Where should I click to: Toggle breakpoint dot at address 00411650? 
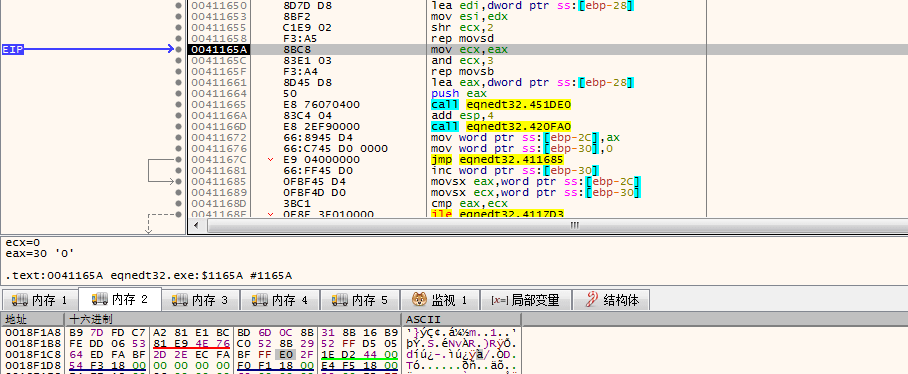tap(178, 6)
